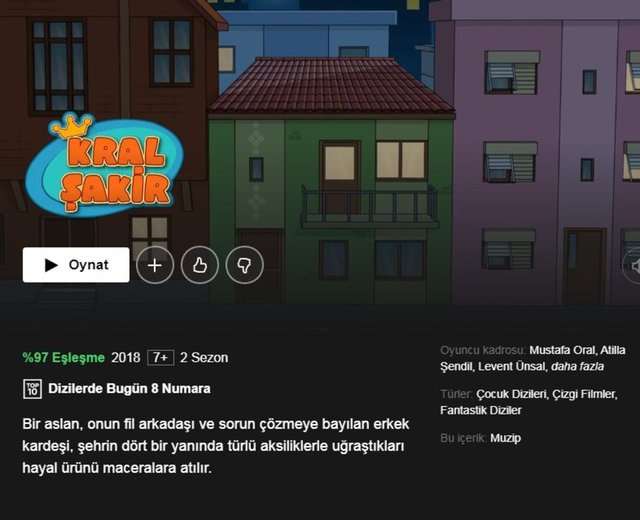This screenshot has height=520, width=640.
Task: Click the 7+ maturity rating badge
Action: pyautogui.click(x=161, y=358)
